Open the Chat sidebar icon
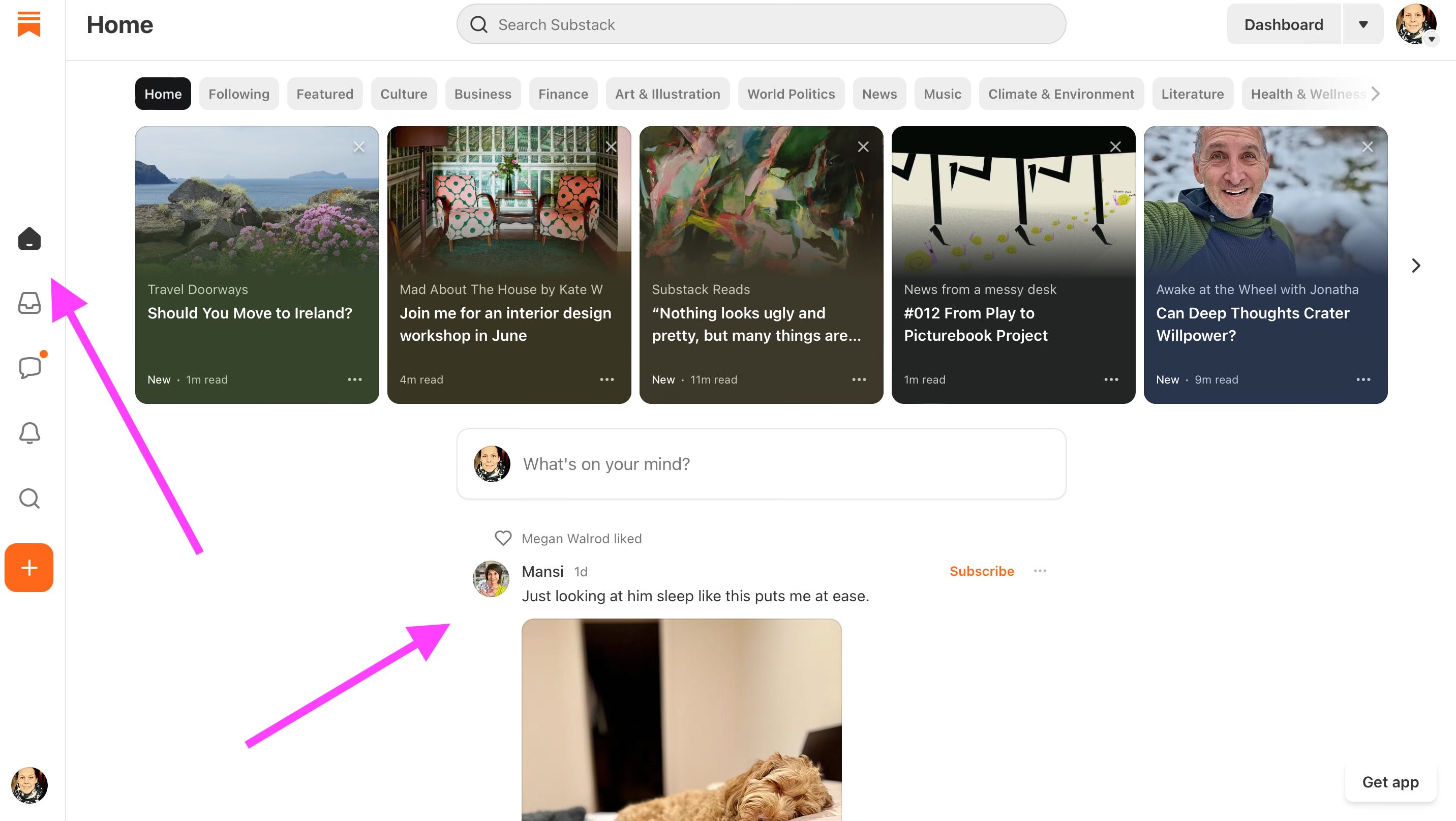Image resolution: width=1456 pixels, height=821 pixels. click(29, 368)
